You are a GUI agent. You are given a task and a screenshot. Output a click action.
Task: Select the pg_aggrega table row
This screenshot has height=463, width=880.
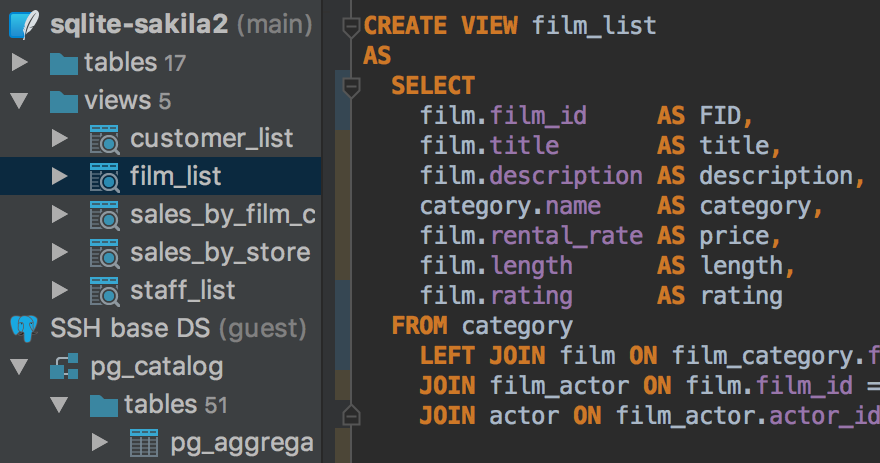(x=161, y=442)
